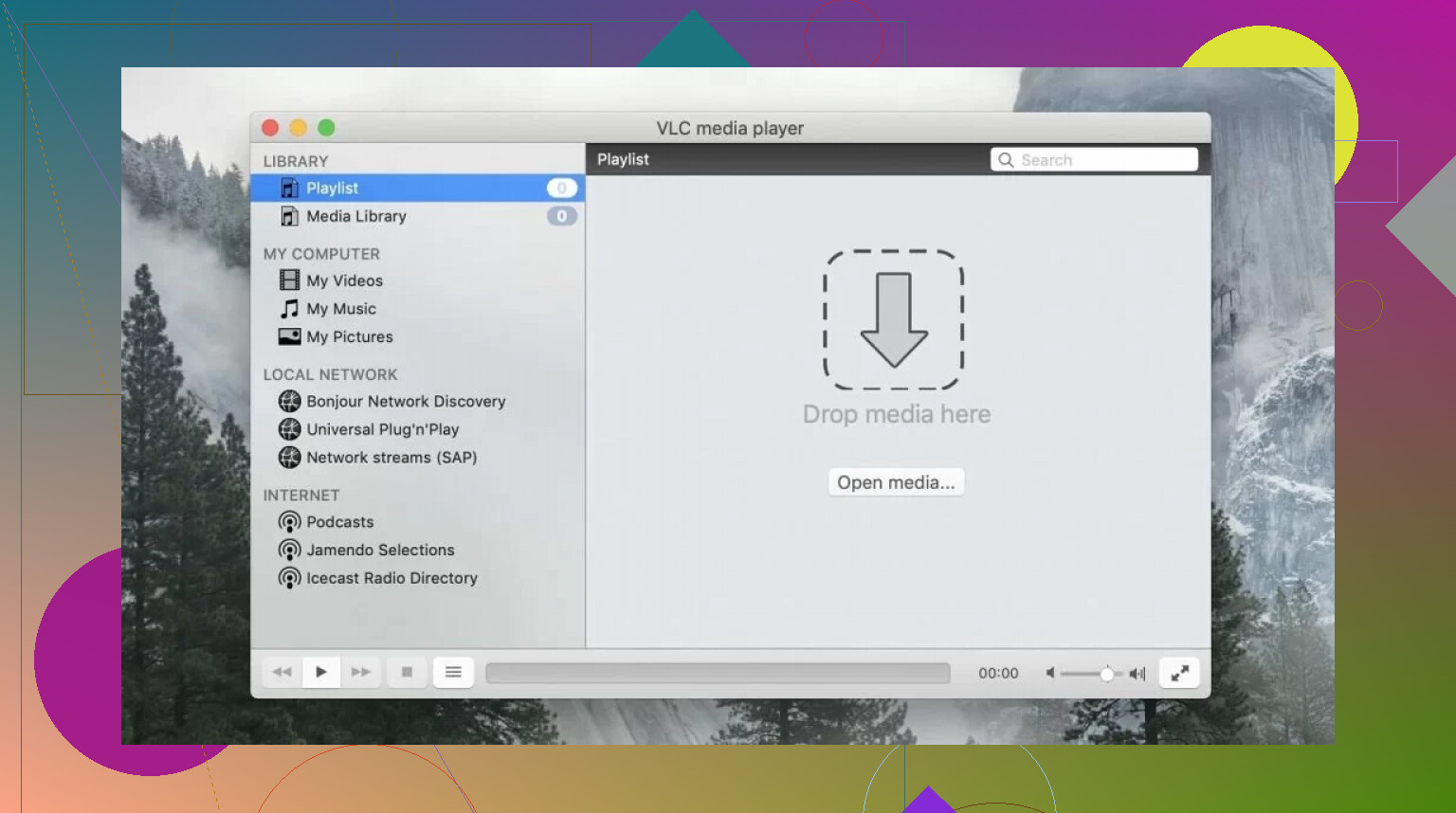Zoom the VLC window with the green button

(326, 127)
